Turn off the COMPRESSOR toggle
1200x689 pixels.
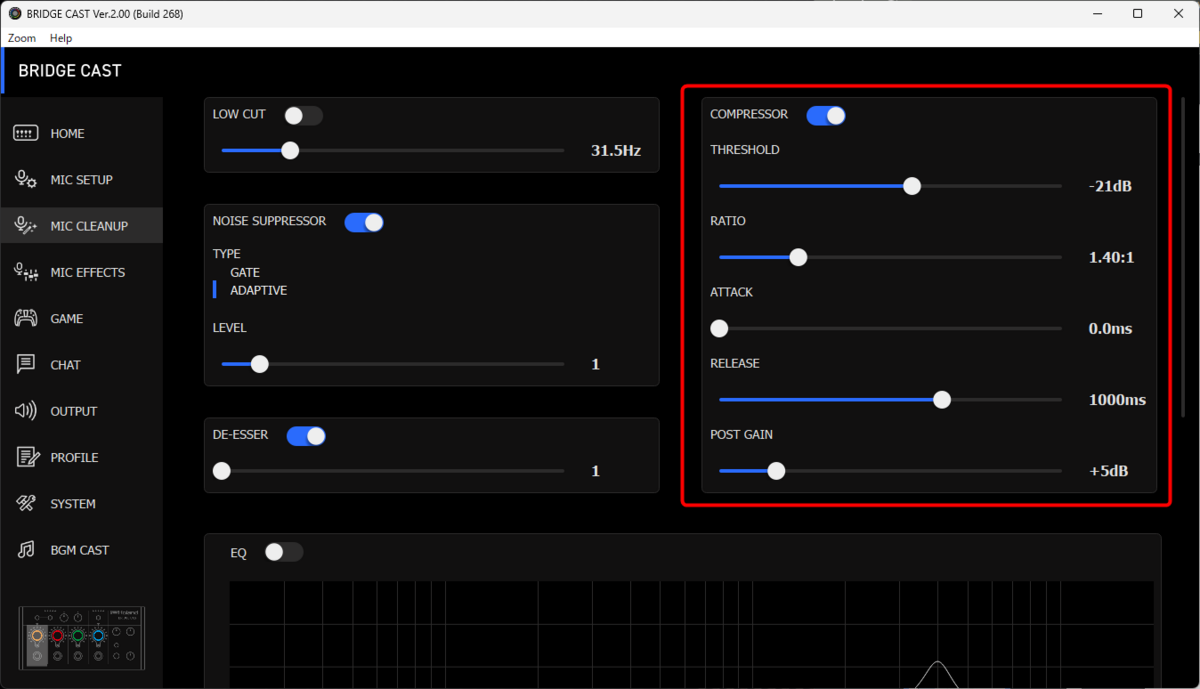[x=826, y=116]
